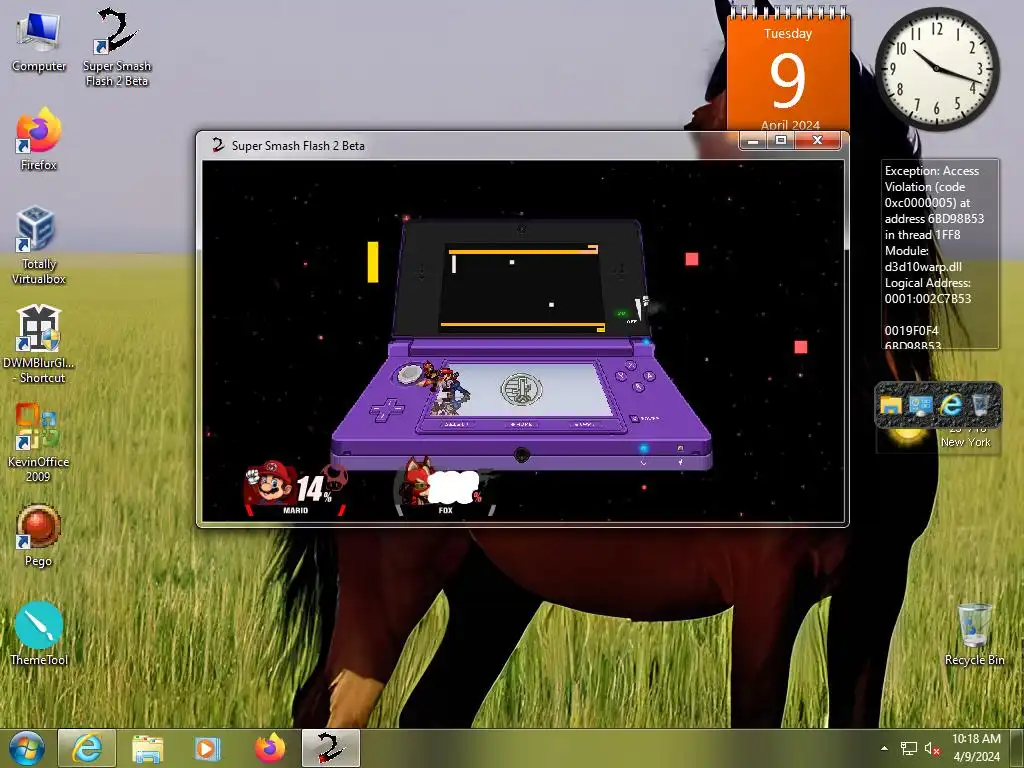Click the Show desktop button
Image resolution: width=1024 pixels, height=768 pixels.
[1019, 748]
